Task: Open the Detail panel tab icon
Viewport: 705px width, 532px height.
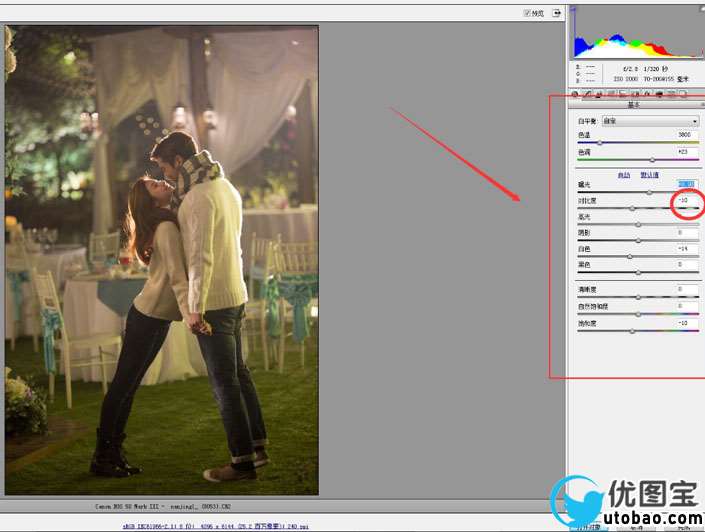Action: [x=599, y=94]
